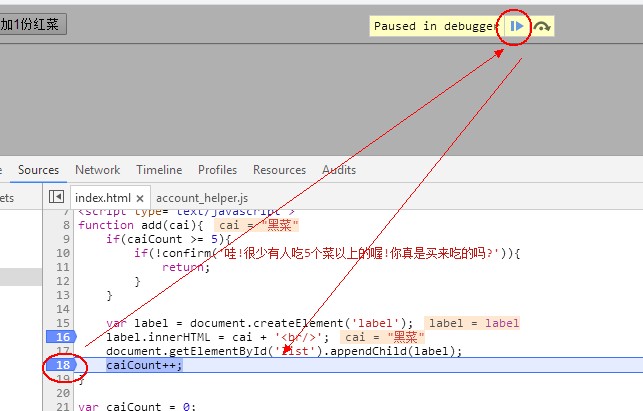Step over next function call icon
Image resolution: width=643 pixels, height=411 pixels.
(x=541, y=27)
